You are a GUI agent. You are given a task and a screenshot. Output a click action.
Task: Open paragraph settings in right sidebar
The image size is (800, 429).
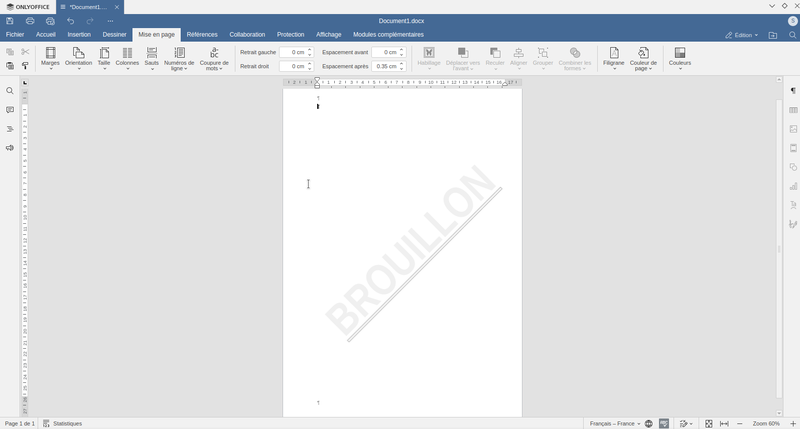tap(793, 91)
